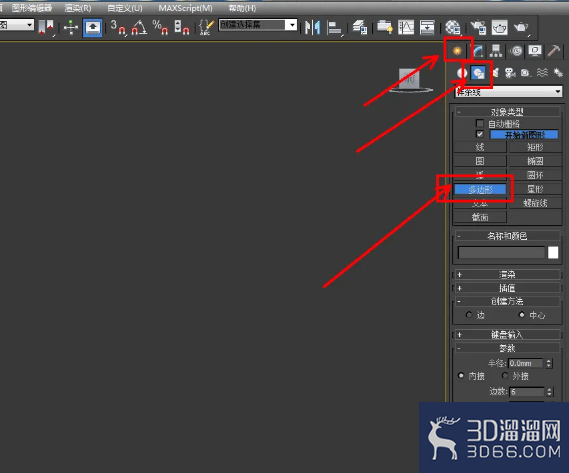Select the Lights category icon
569x473 pixels.
(495, 73)
